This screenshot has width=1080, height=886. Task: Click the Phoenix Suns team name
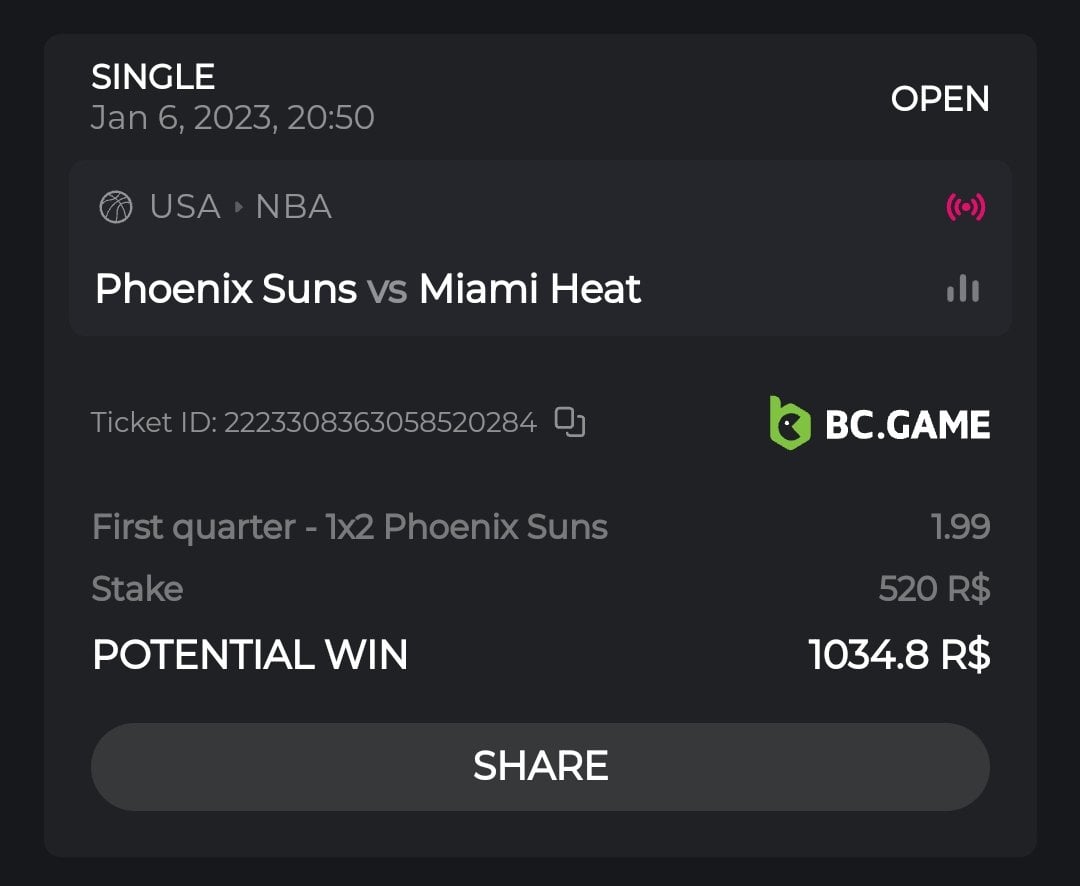coord(226,289)
